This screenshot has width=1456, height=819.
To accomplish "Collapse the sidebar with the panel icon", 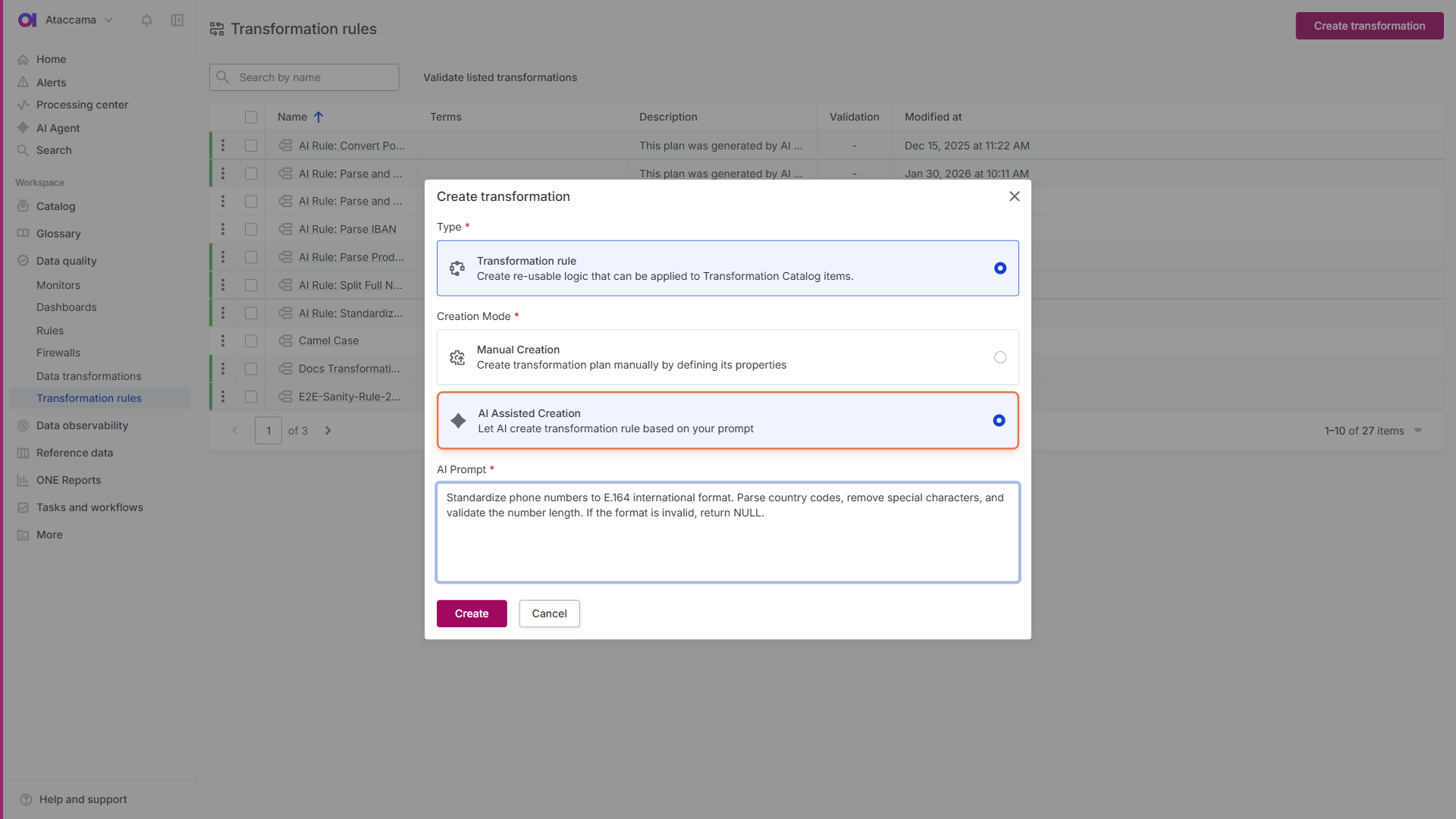I will point(177,20).
